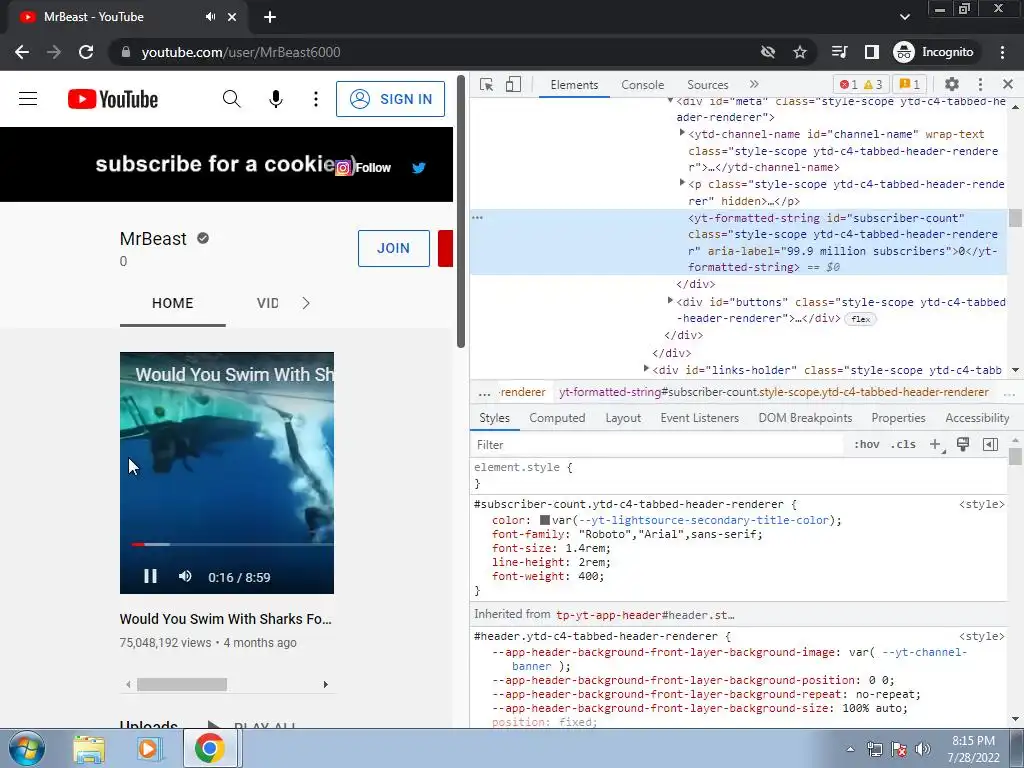Open a new Chrome tab
This screenshot has width=1024, height=768.
click(x=270, y=17)
